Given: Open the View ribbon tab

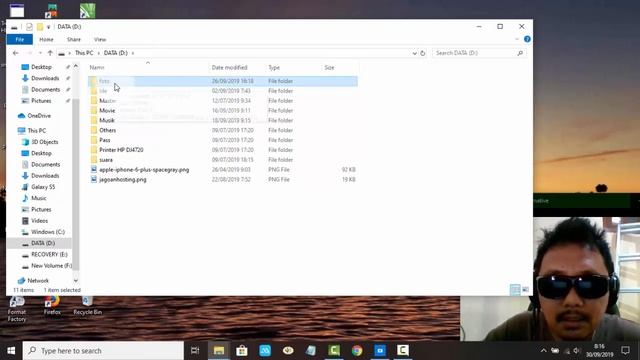Looking at the screenshot, I should click(x=100, y=40).
